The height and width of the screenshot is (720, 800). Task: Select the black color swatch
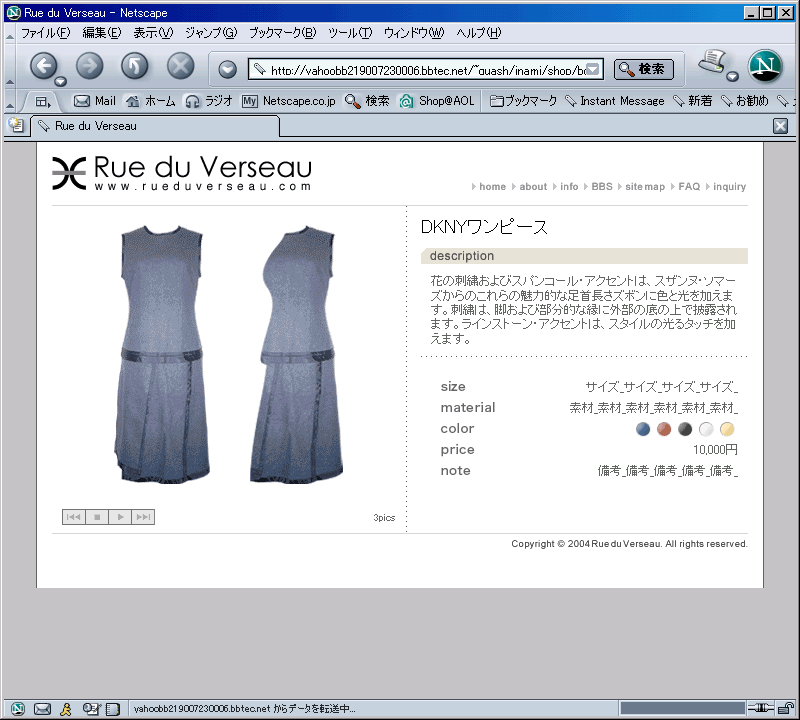tap(685, 429)
